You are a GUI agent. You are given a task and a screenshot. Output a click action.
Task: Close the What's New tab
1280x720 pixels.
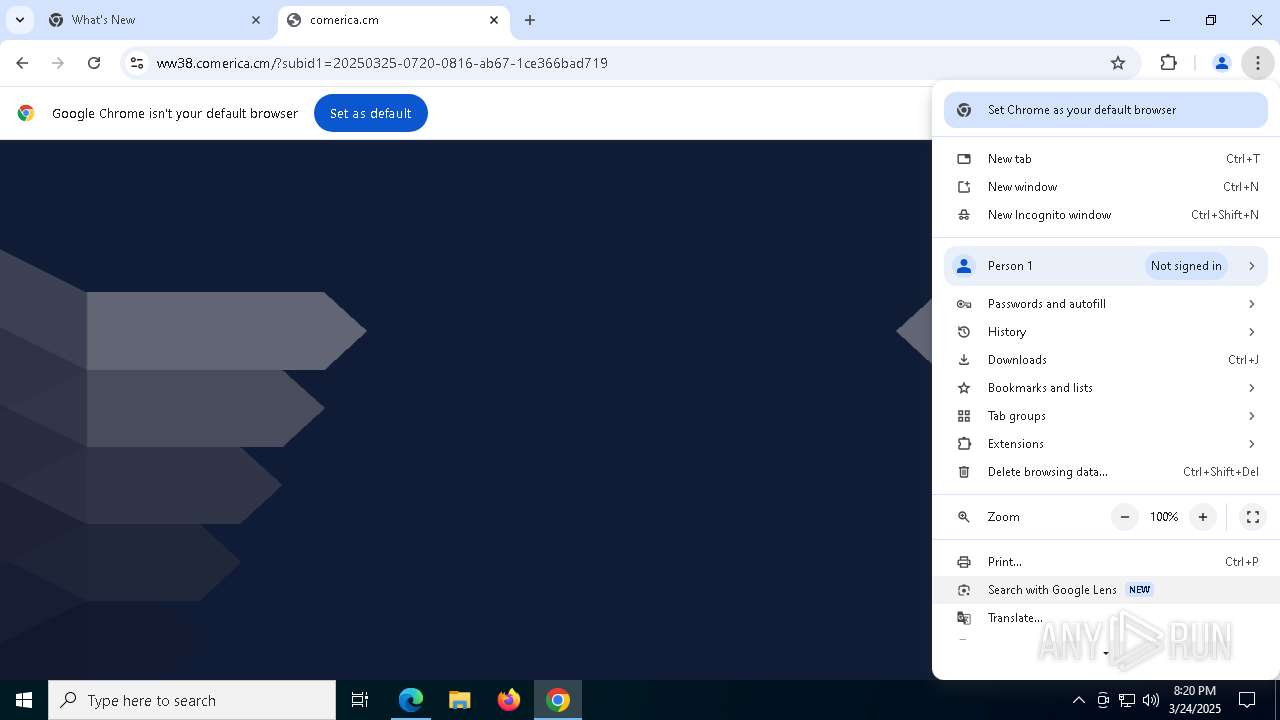[x=256, y=20]
